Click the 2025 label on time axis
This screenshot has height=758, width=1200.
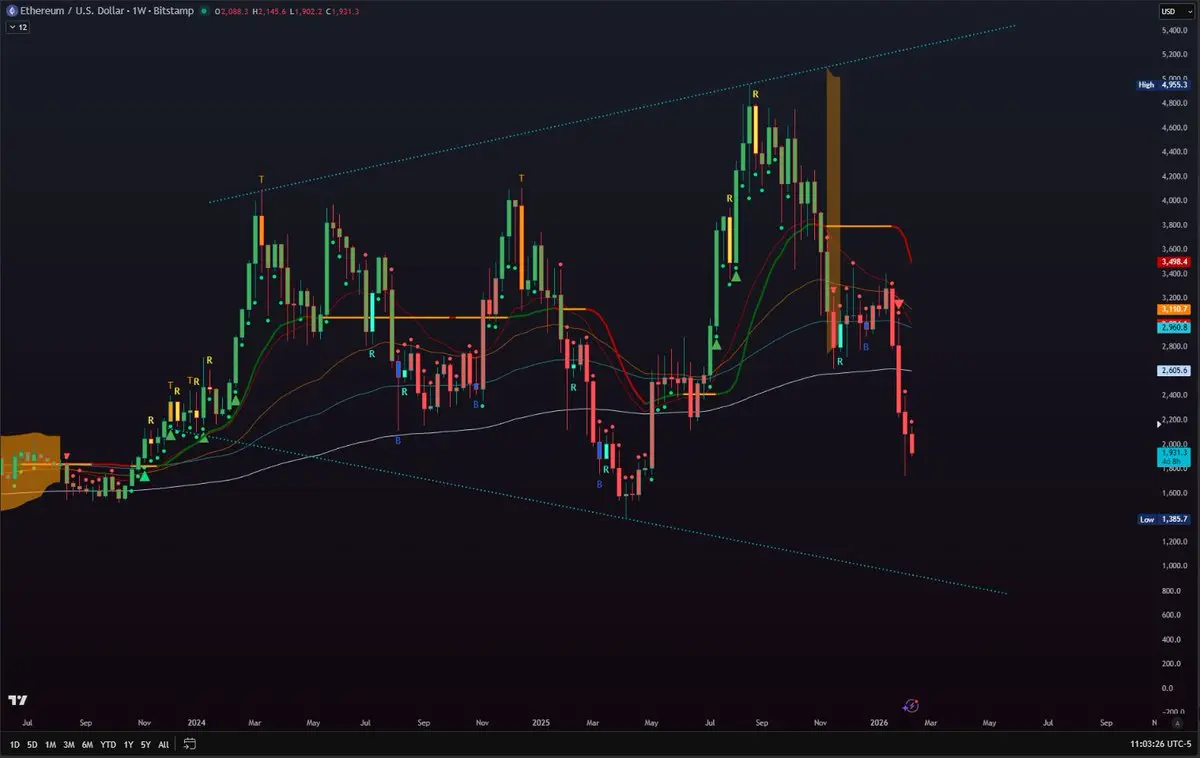541,722
